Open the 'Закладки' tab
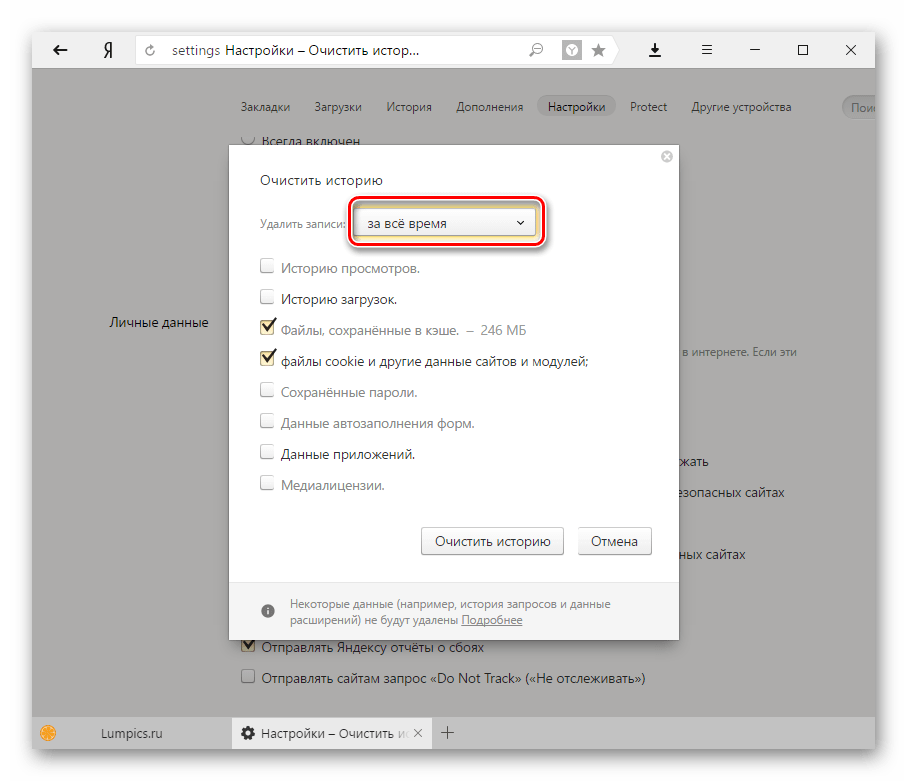Screen dimensions: 907x781 pos(265,107)
